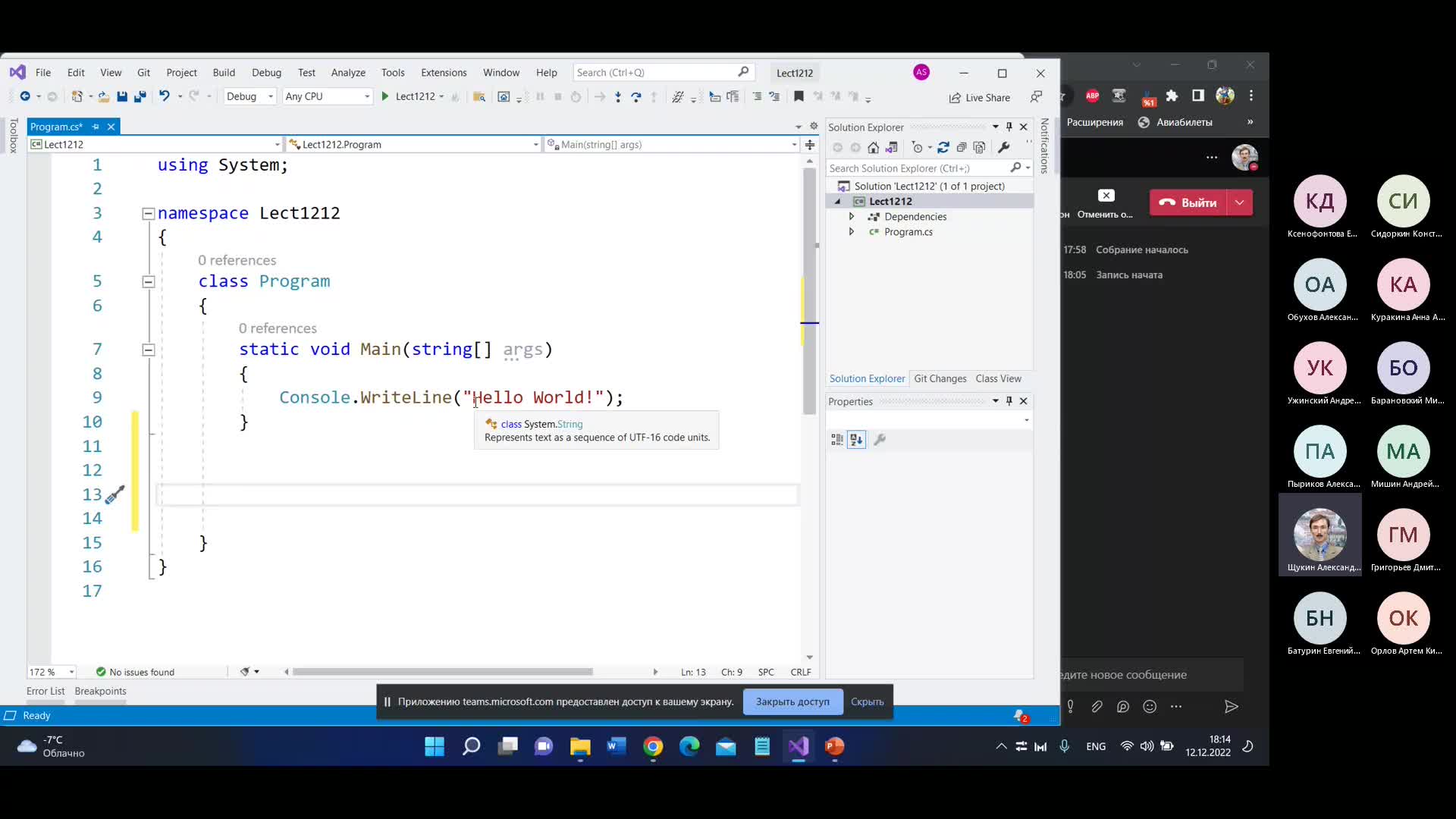Open the Extensions menu
The width and height of the screenshot is (1456, 819).
(x=444, y=73)
